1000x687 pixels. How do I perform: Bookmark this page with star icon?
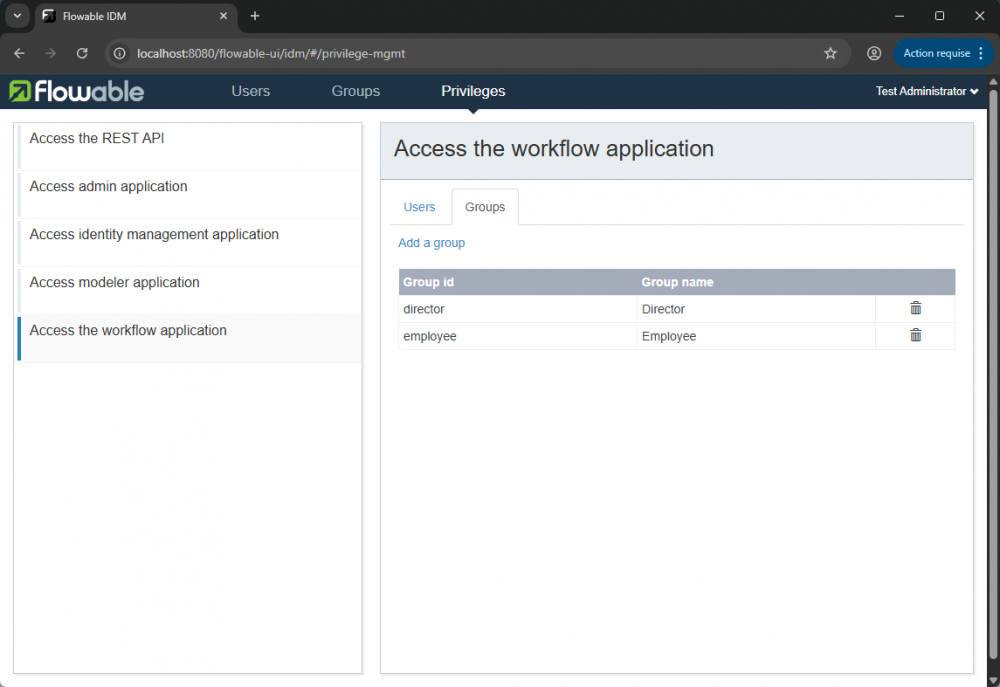[x=830, y=54]
